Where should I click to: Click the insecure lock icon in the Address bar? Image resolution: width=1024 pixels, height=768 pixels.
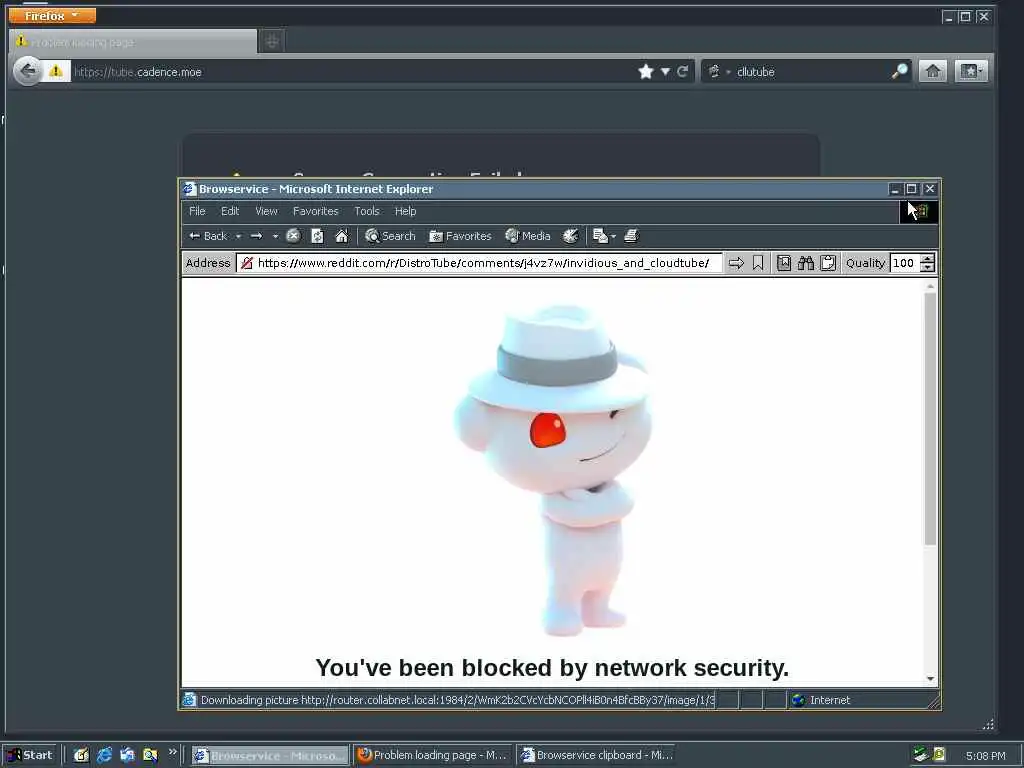tap(246, 263)
